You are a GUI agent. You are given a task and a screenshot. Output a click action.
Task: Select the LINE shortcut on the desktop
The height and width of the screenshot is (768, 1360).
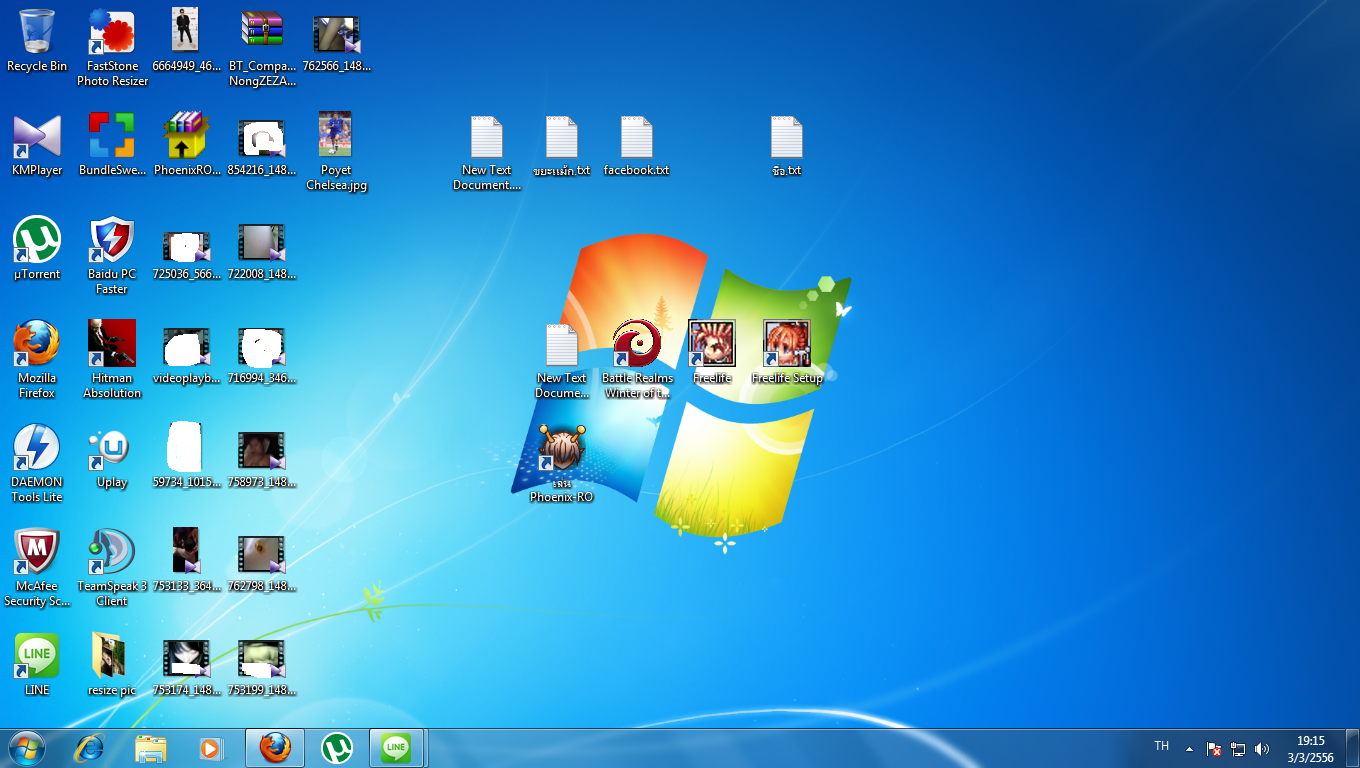(37, 665)
